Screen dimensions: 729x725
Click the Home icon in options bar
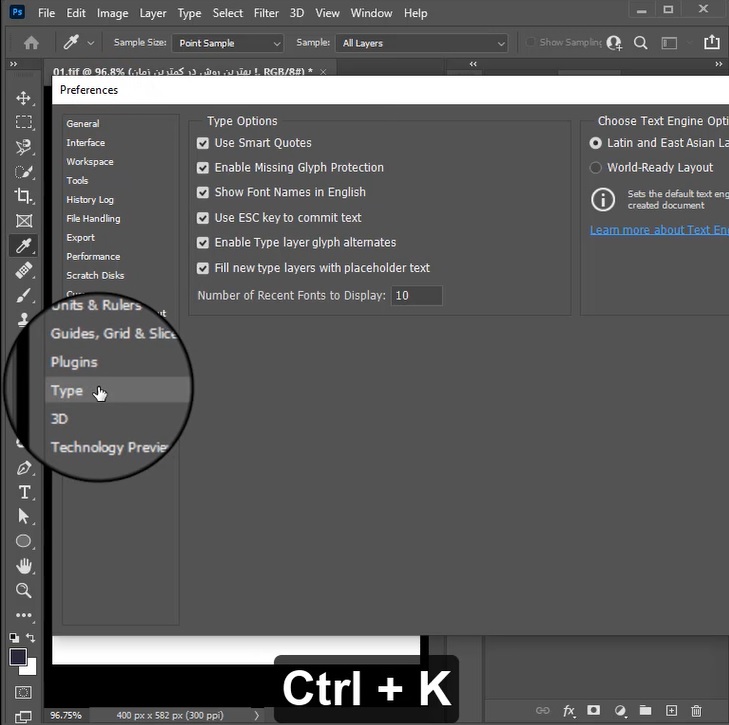(x=31, y=43)
